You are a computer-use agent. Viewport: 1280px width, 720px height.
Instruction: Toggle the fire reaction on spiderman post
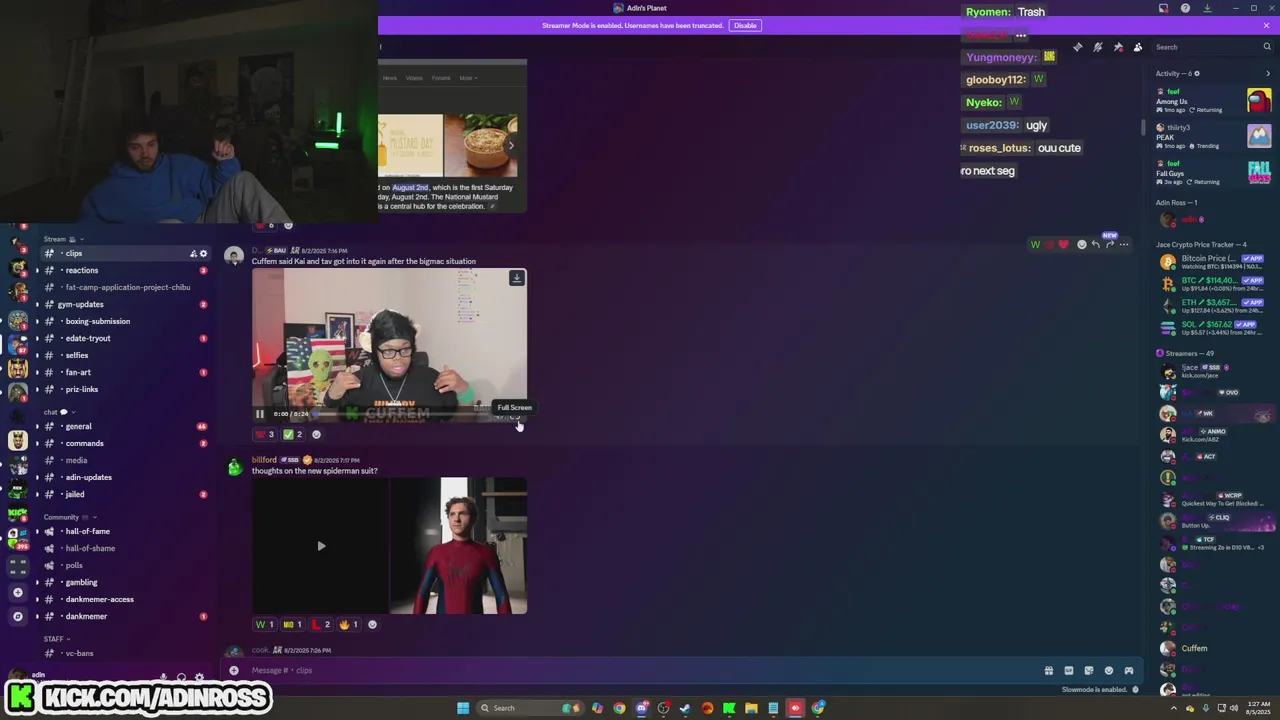(349, 624)
